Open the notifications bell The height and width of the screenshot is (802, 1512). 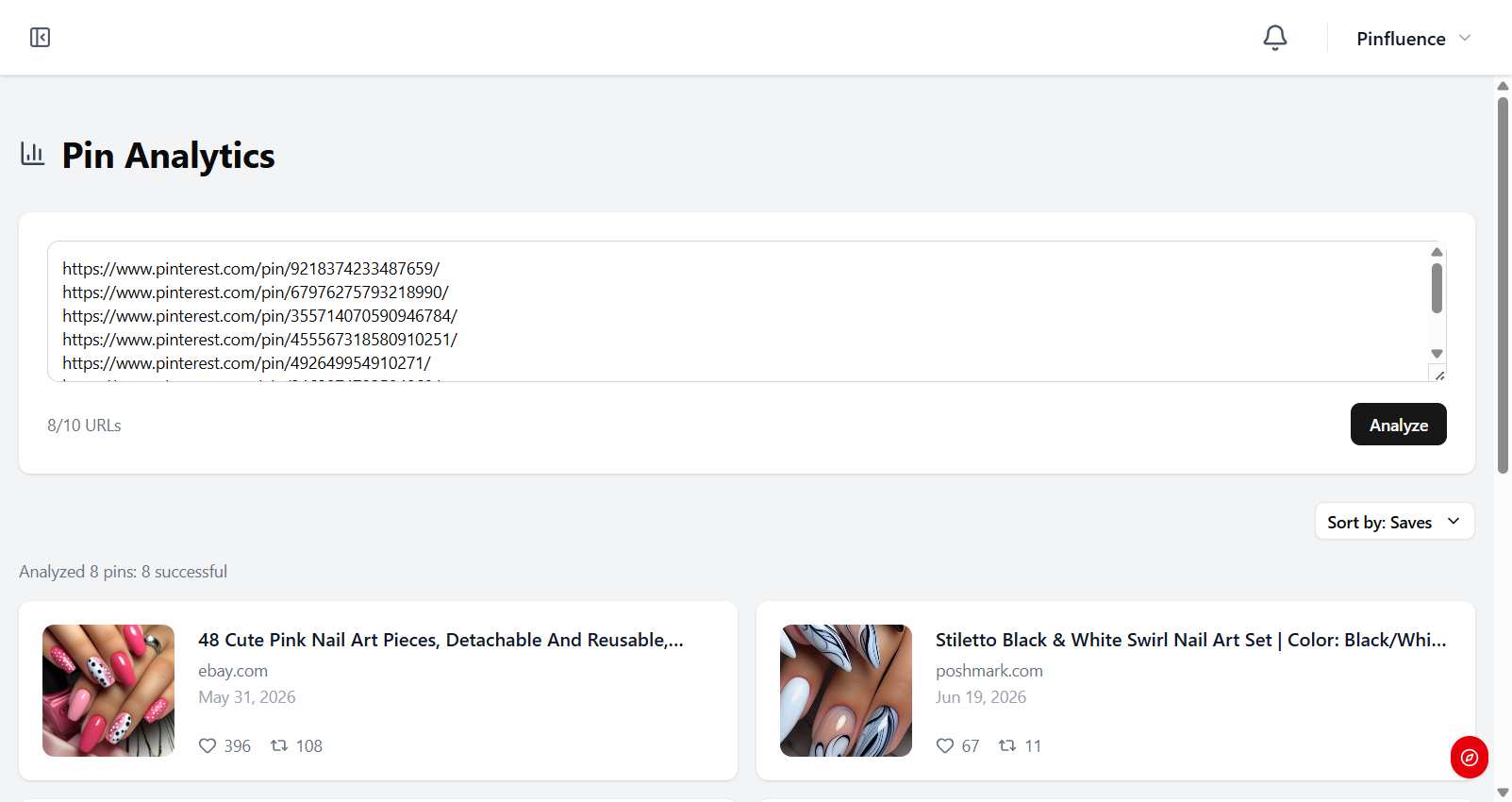tap(1275, 38)
